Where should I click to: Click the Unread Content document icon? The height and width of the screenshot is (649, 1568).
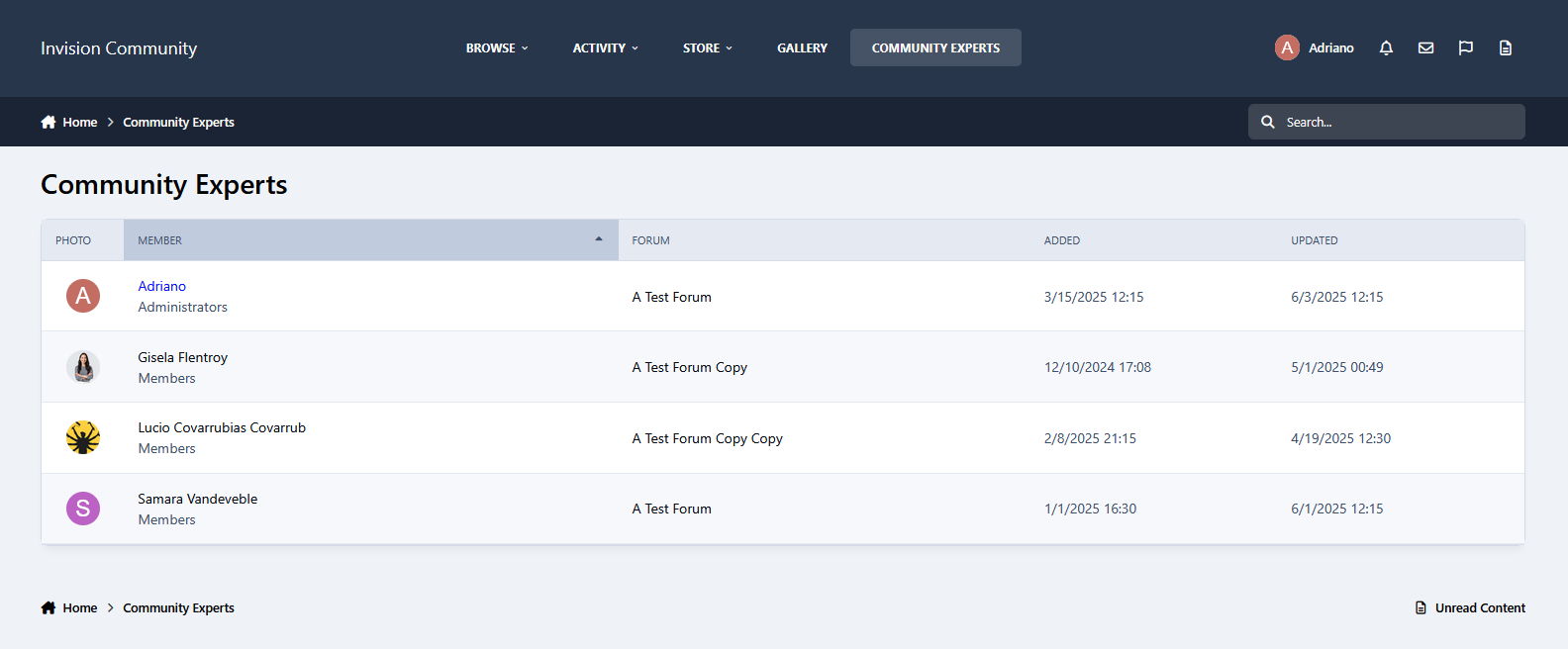pyautogui.click(x=1421, y=608)
